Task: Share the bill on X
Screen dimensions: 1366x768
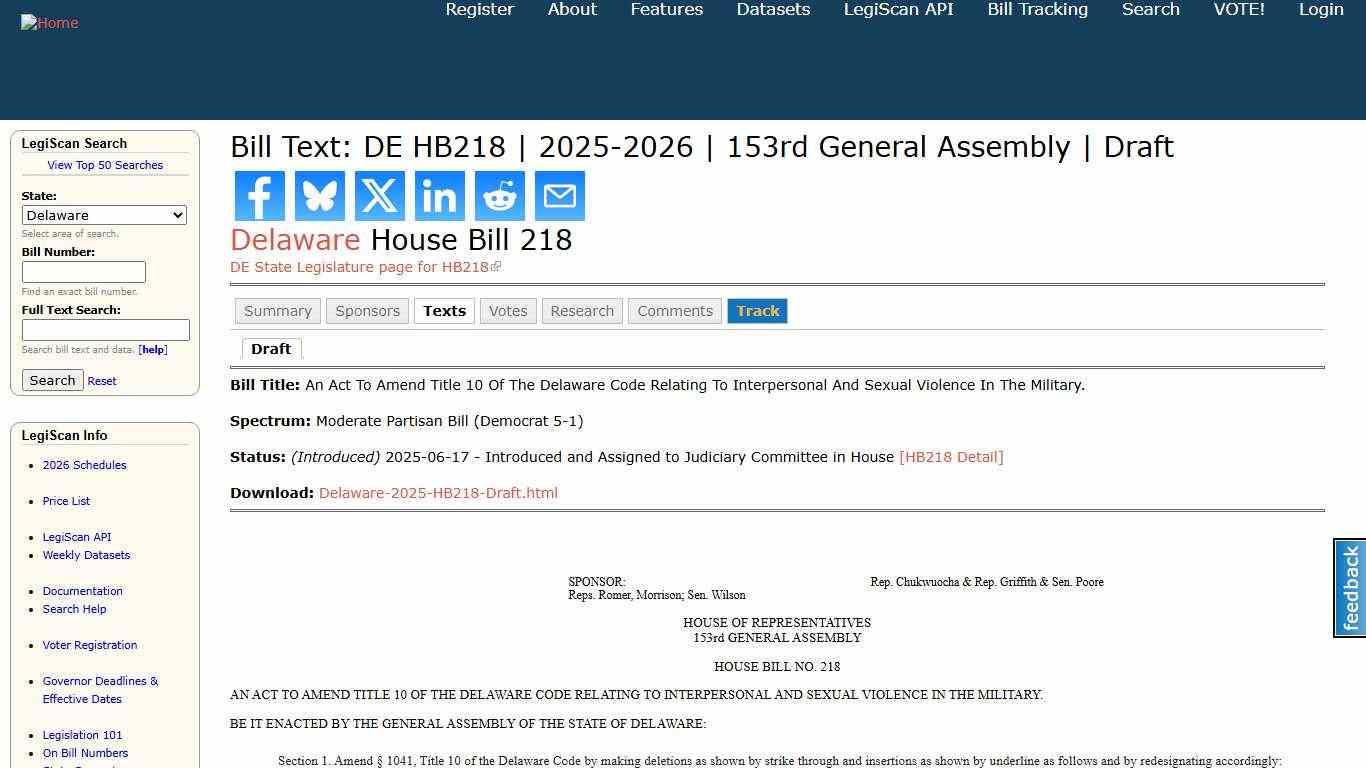Action: click(379, 196)
